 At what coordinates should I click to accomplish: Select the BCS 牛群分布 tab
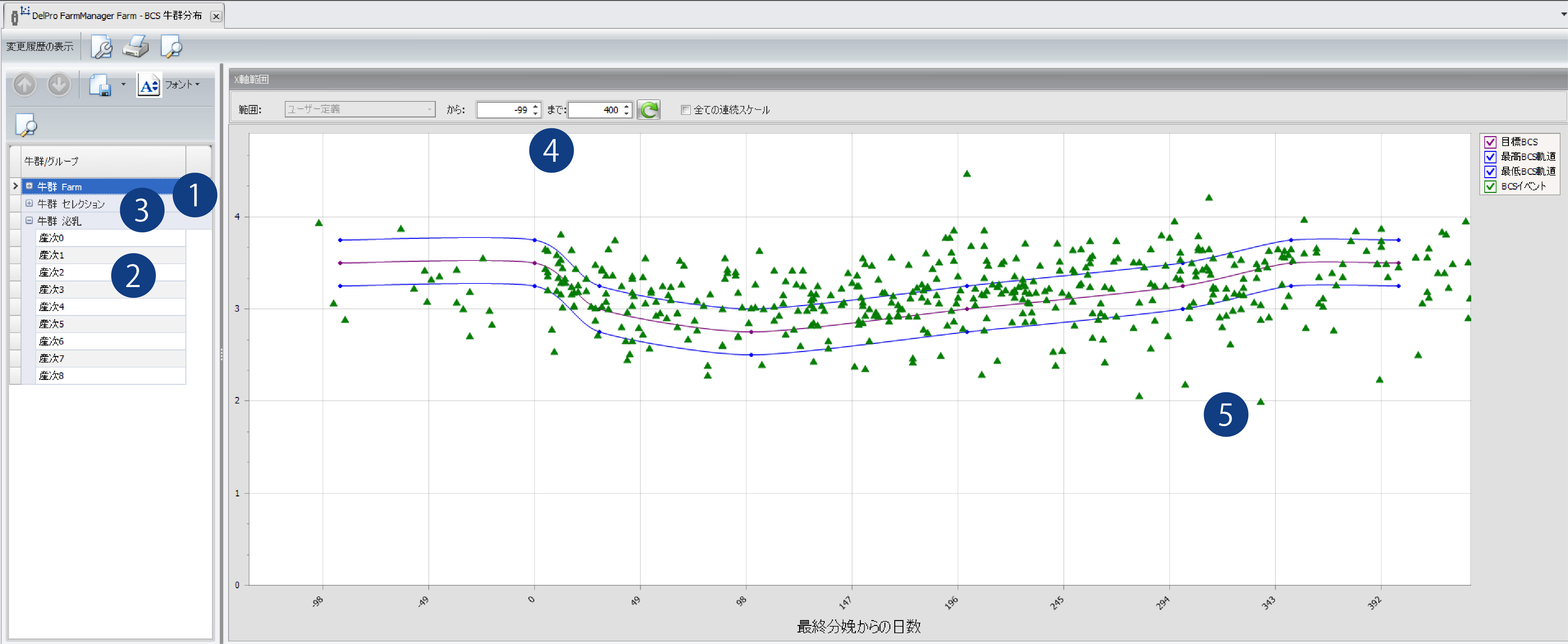(116, 16)
